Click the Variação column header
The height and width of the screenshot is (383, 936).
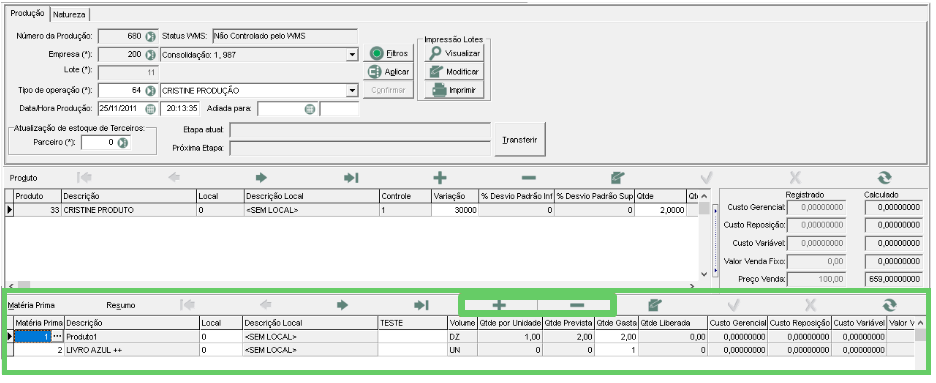tap(454, 196)
